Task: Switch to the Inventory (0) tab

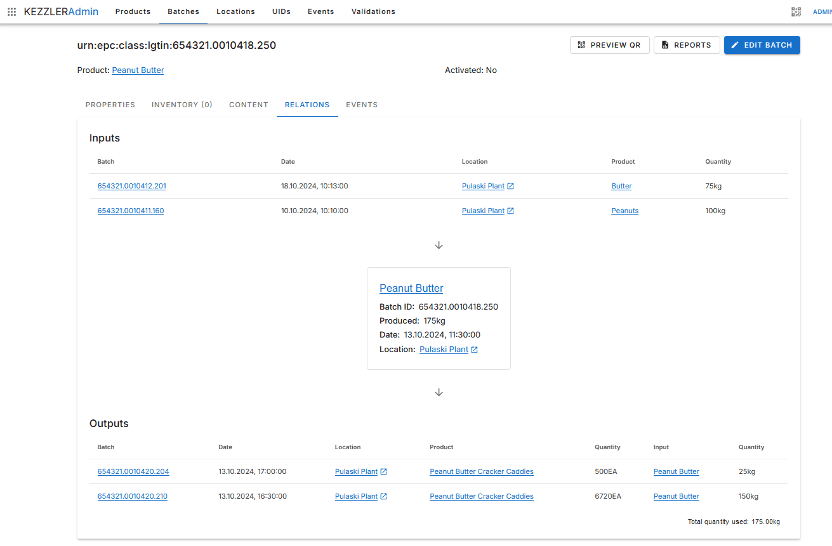Action: pyautogui.click(x=182, y=104)
